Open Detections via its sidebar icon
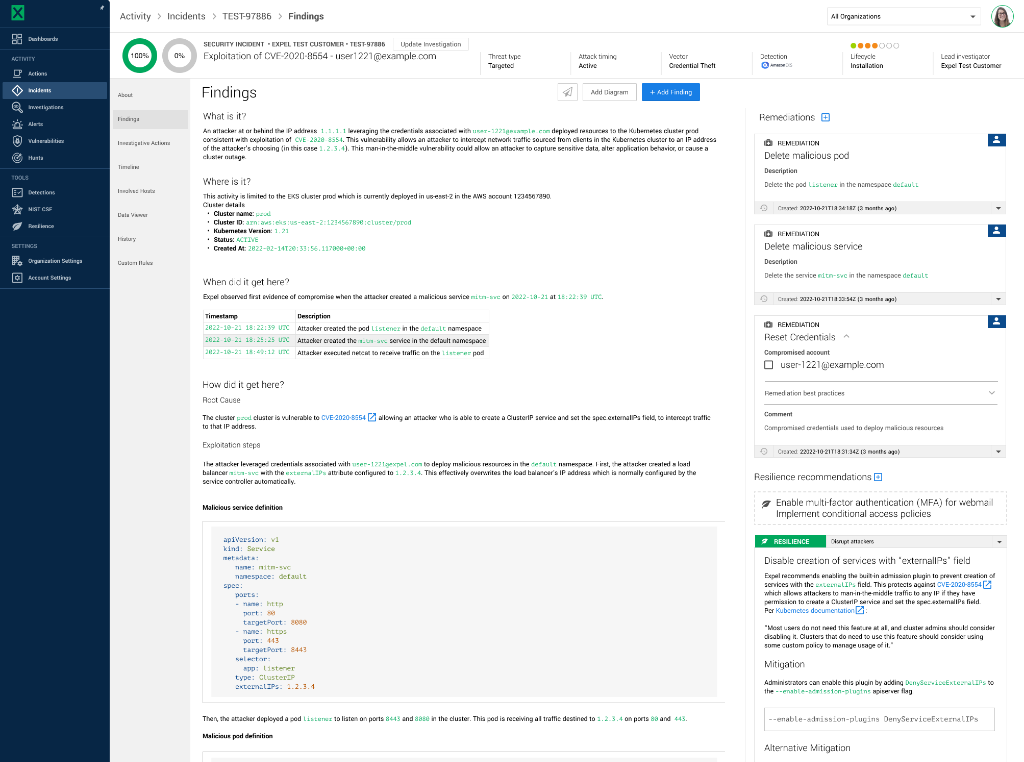This screenshot has width=1024, height=762. point(17,193)
